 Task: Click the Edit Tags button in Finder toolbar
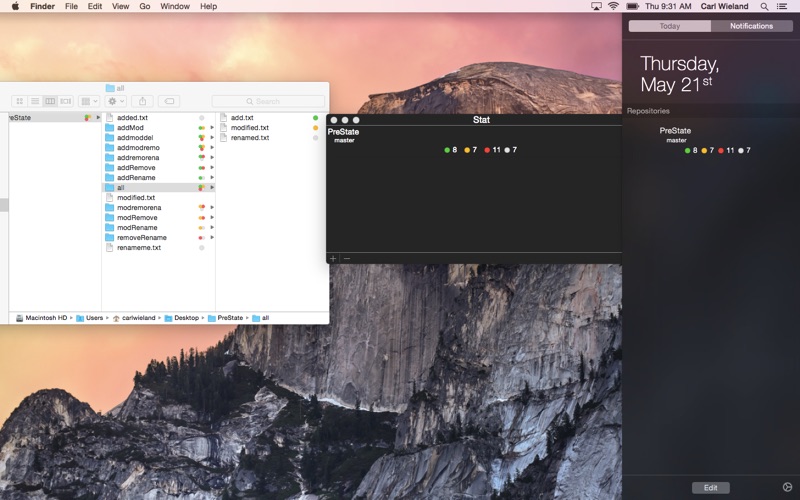click(169, 101)
